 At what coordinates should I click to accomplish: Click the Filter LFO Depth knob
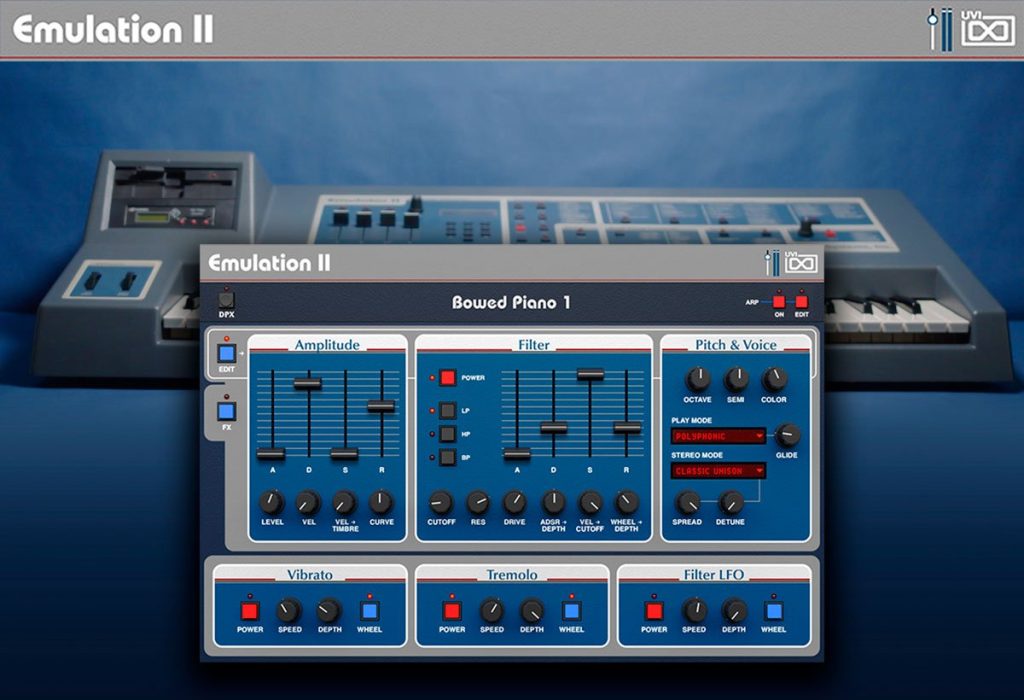tap(734, 611)
